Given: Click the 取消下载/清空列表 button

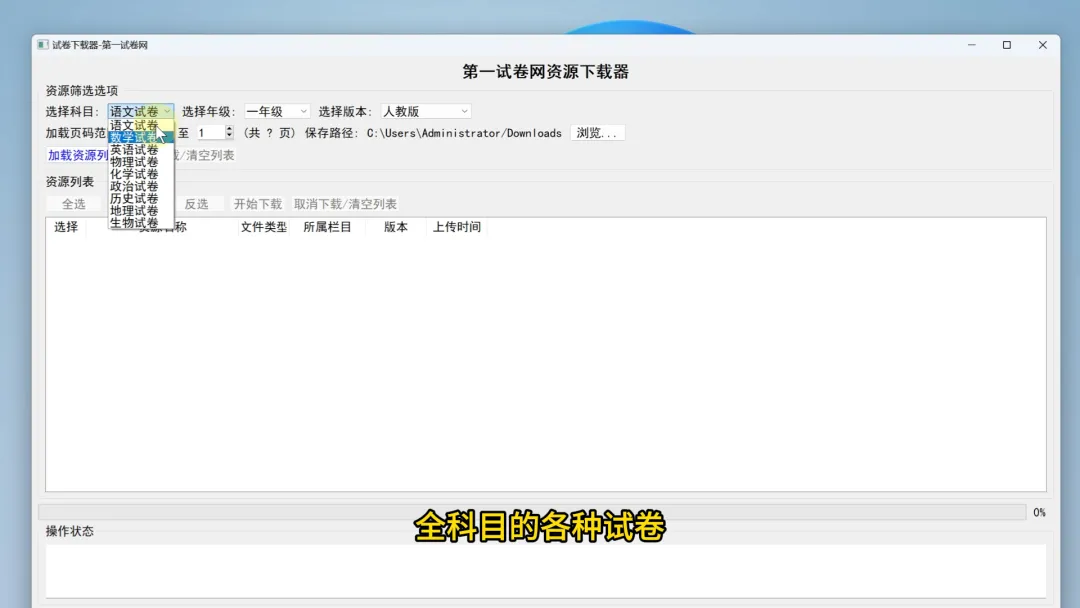Looking at the screenshot, I should pos(345,205).
